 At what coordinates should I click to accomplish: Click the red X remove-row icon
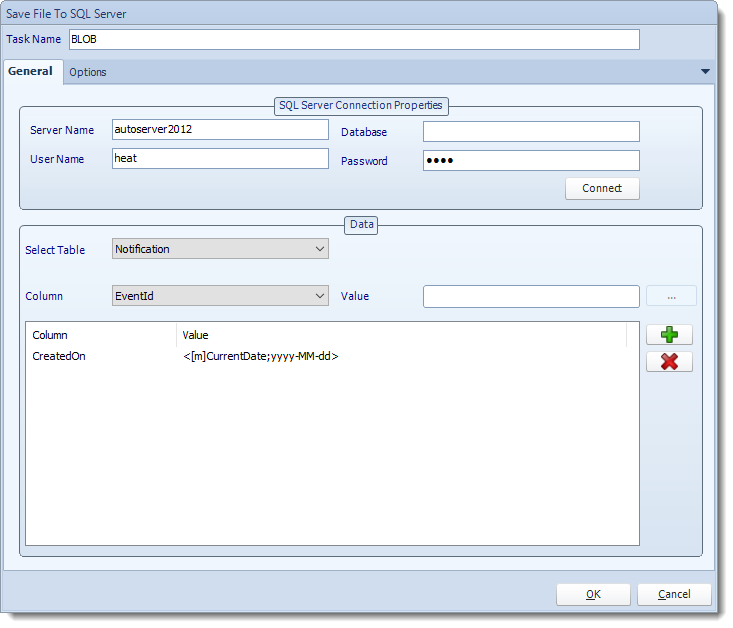point(669,361)
